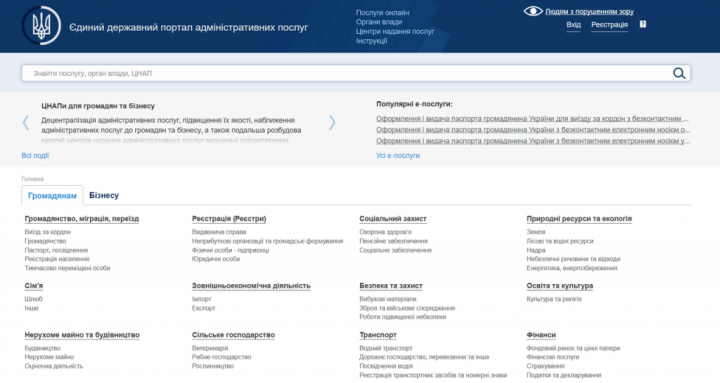
Task: Click Юридичні особи subcategory
Action: 216,259
